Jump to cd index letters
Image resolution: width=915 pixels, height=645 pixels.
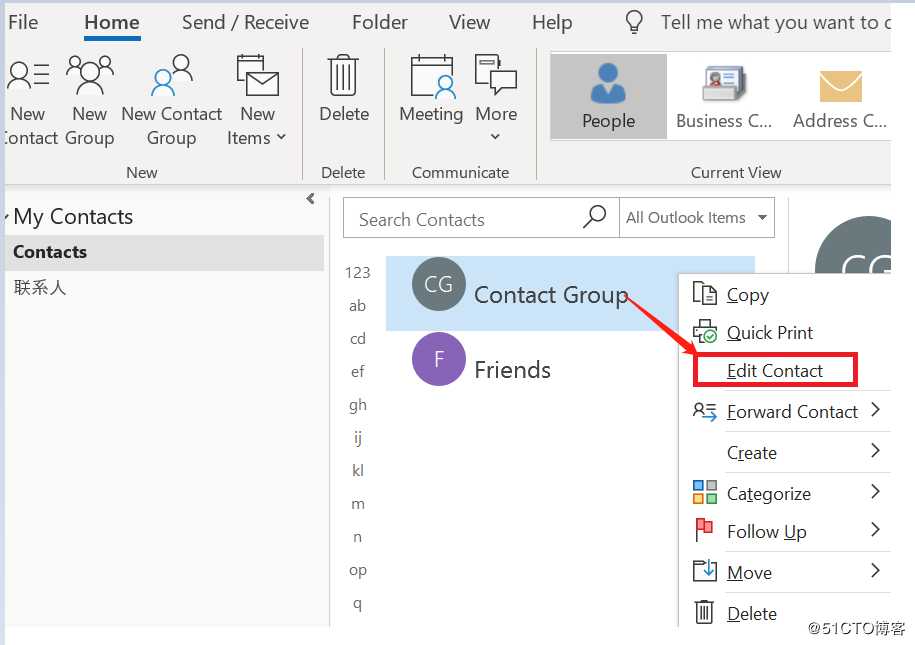coord(357,339)
